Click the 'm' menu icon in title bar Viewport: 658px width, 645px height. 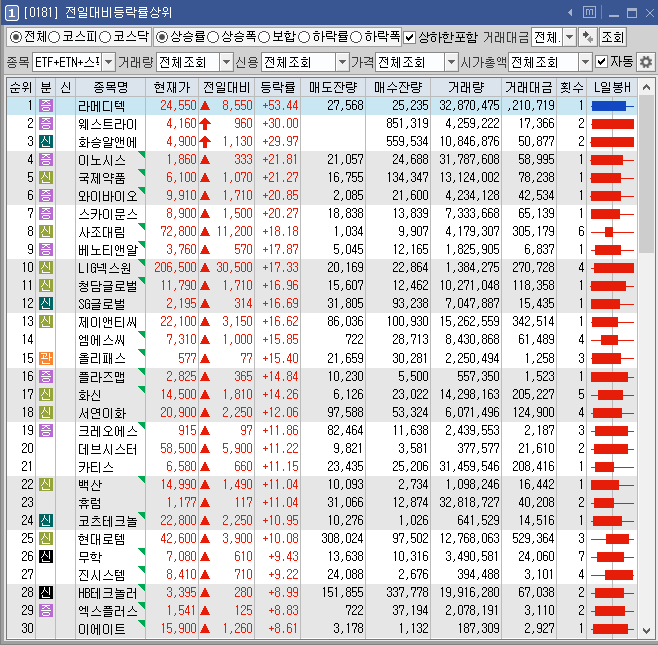point(589,13)
